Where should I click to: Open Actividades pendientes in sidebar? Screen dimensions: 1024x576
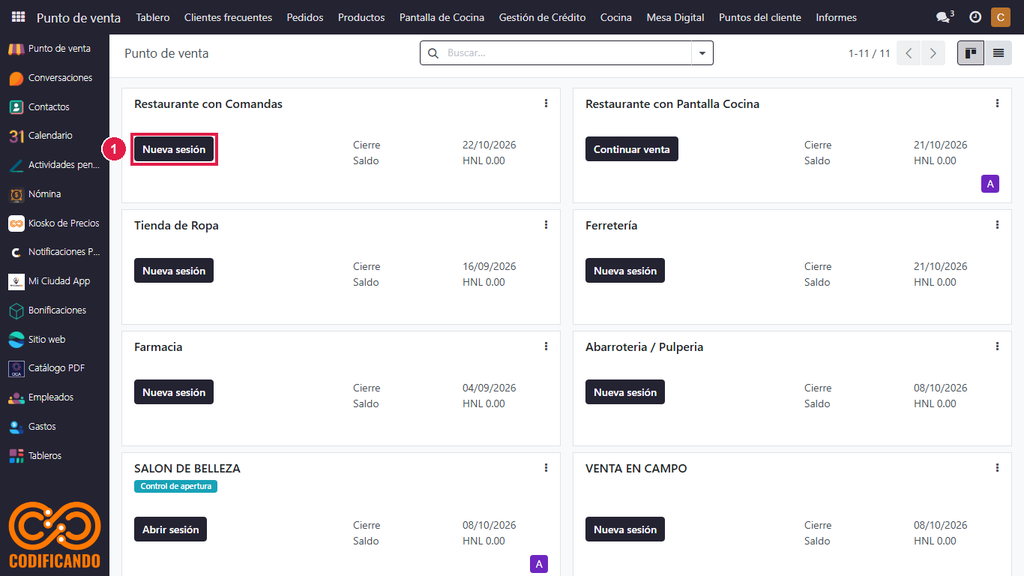(x=54, y=165)
